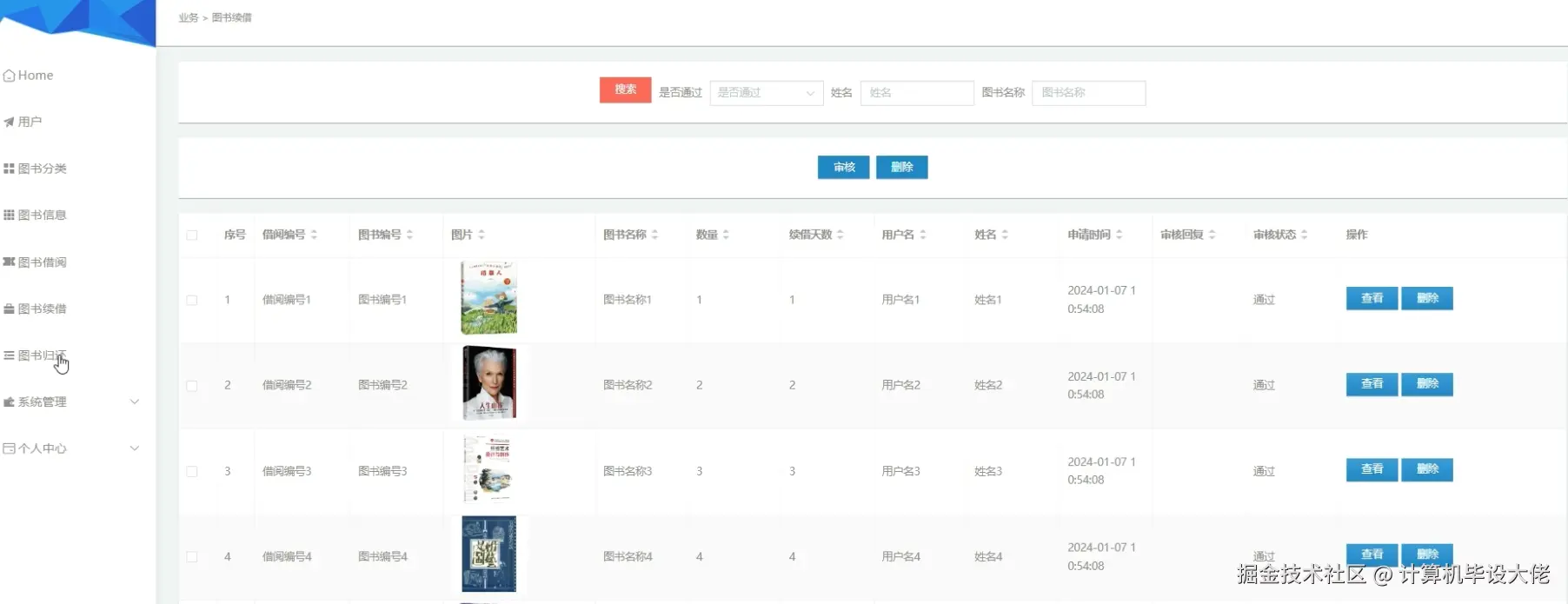This screenshot has height=604, width=1568.
Task: Check the row 4 checkbox
Action: pyautogui.click(x=192, y=557)
